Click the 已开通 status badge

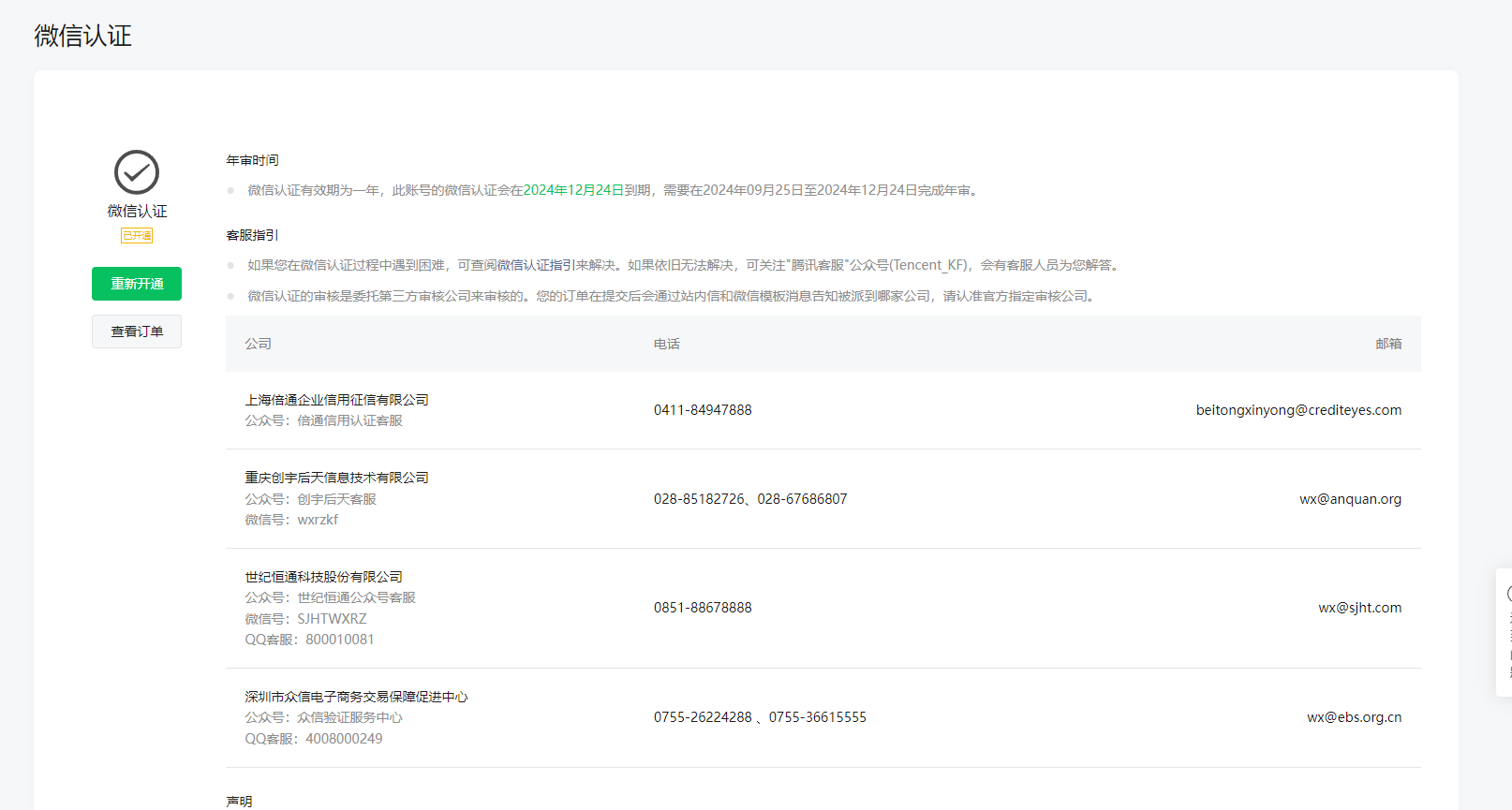137,236
